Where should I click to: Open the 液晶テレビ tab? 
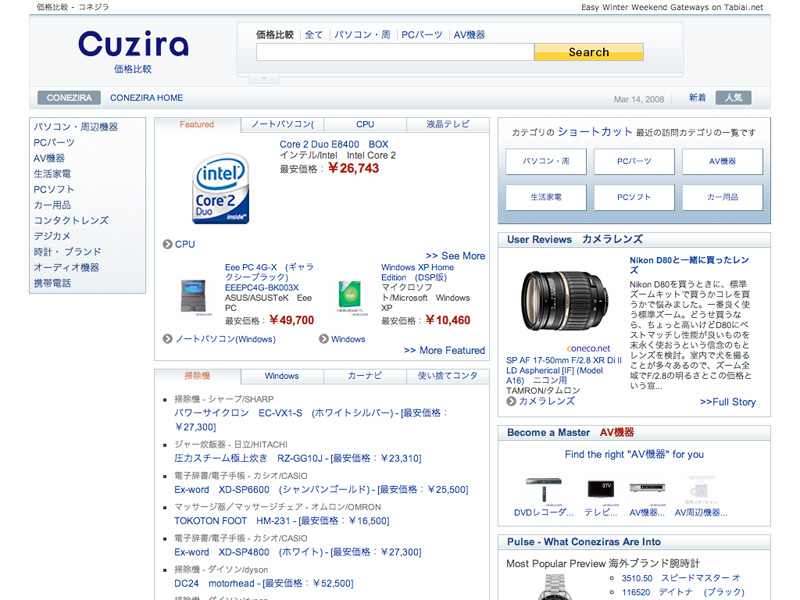pyautogui.click(x=448, y=124)
